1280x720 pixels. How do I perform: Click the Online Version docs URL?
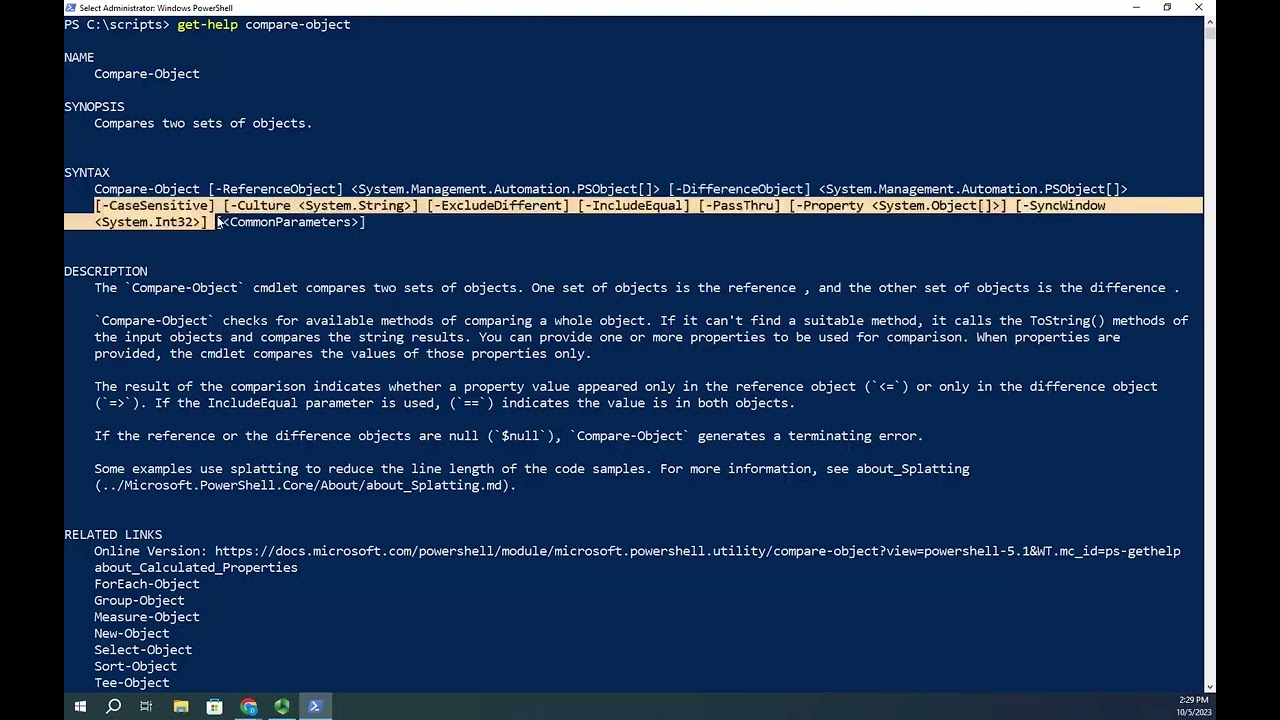pos(697,551)
